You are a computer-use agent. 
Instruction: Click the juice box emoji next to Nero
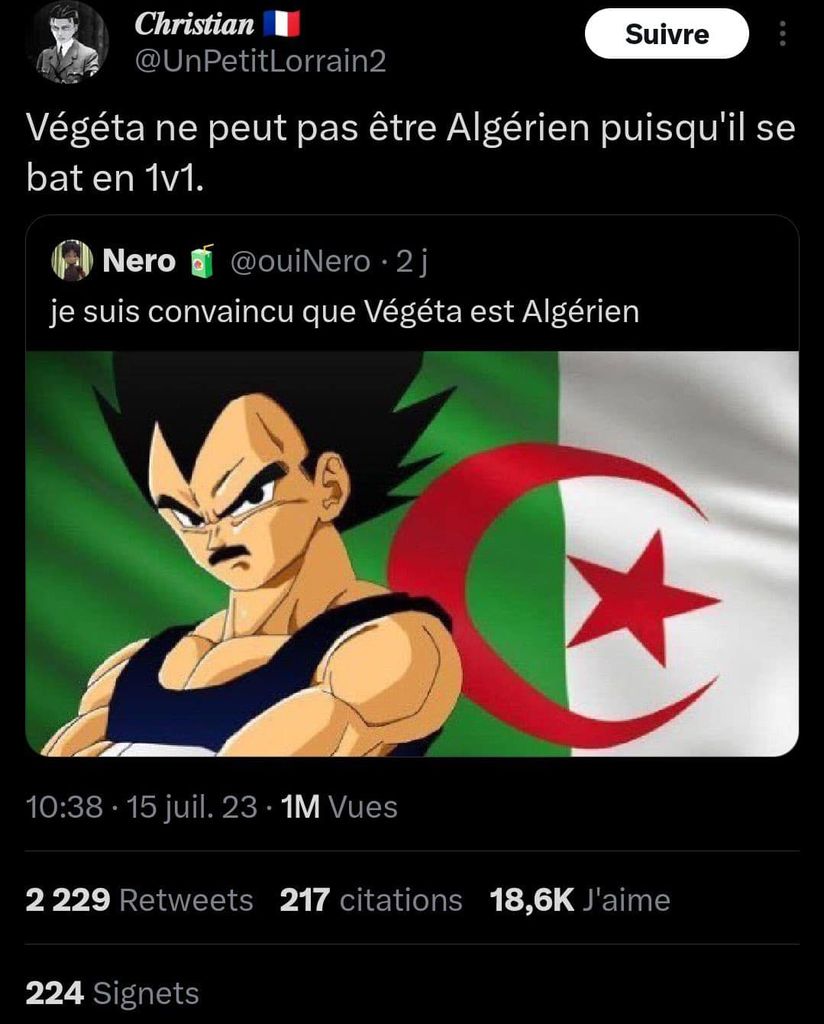click(x=200, y=262)
